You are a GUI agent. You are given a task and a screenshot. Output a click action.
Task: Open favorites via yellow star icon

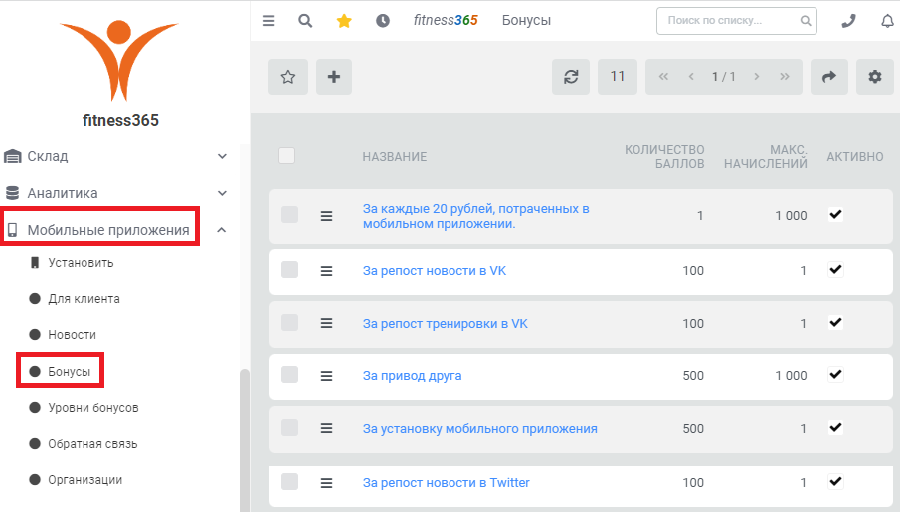pyautogui.click(x=344, y=21)
